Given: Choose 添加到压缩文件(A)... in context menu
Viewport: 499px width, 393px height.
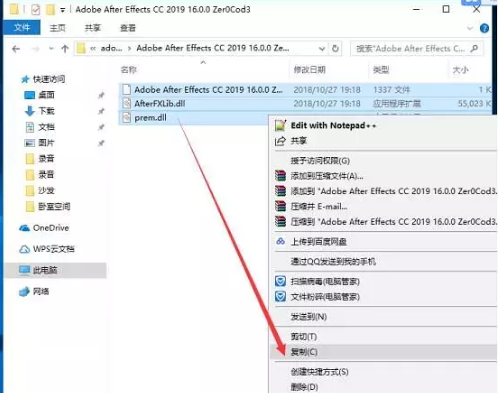Looking at the screenshot, I should pos(383,176).
